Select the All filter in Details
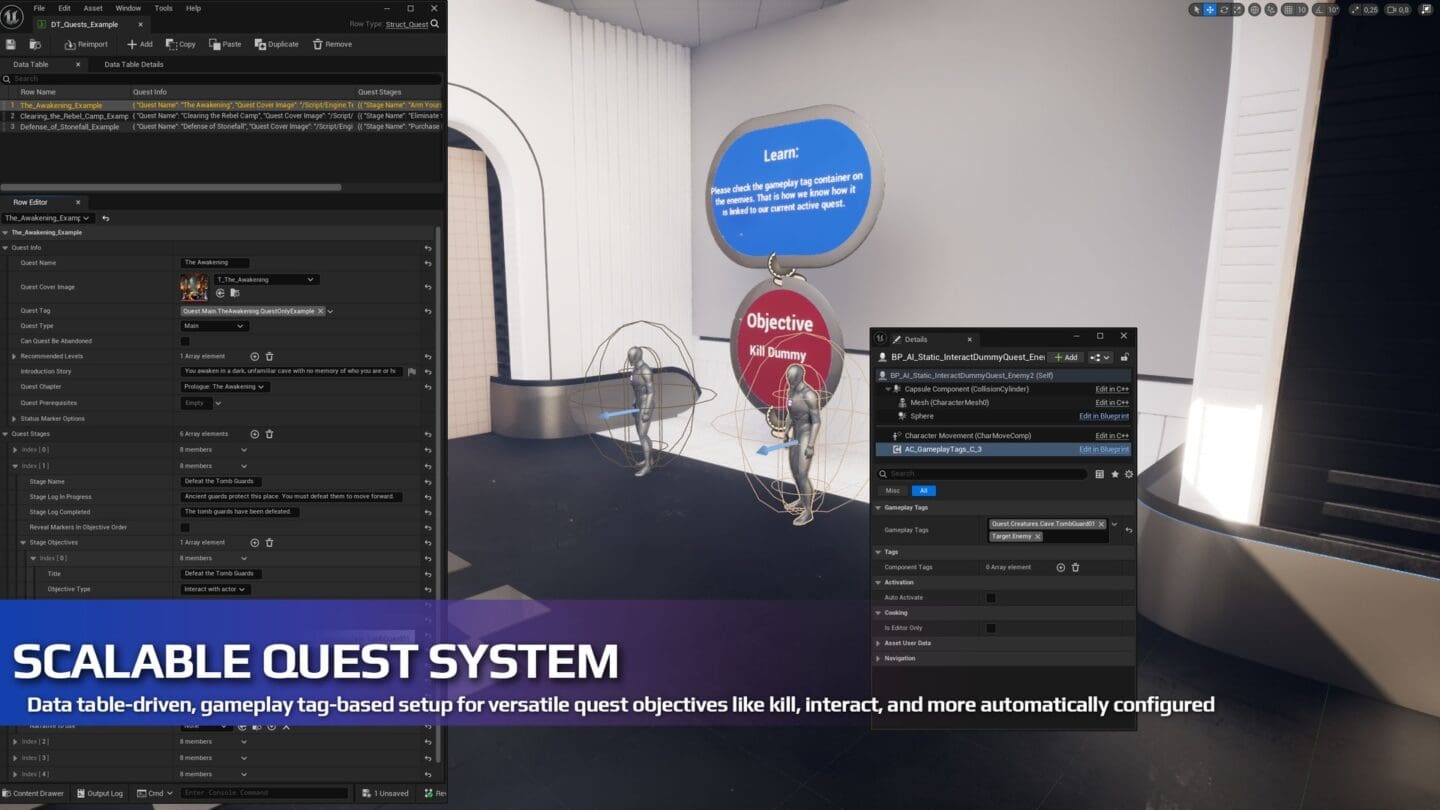This screenshot has width=1440, height=810. click(x=924, y=490)
